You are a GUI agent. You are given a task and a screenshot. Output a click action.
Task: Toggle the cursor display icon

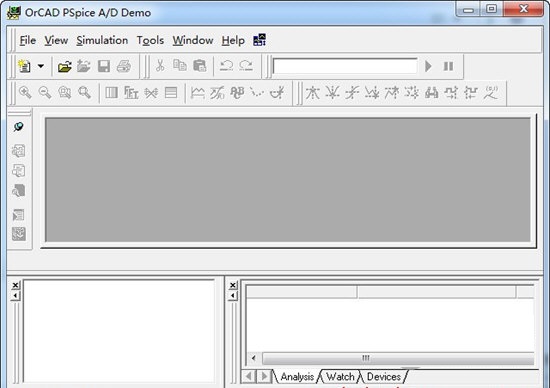[277, 93]
